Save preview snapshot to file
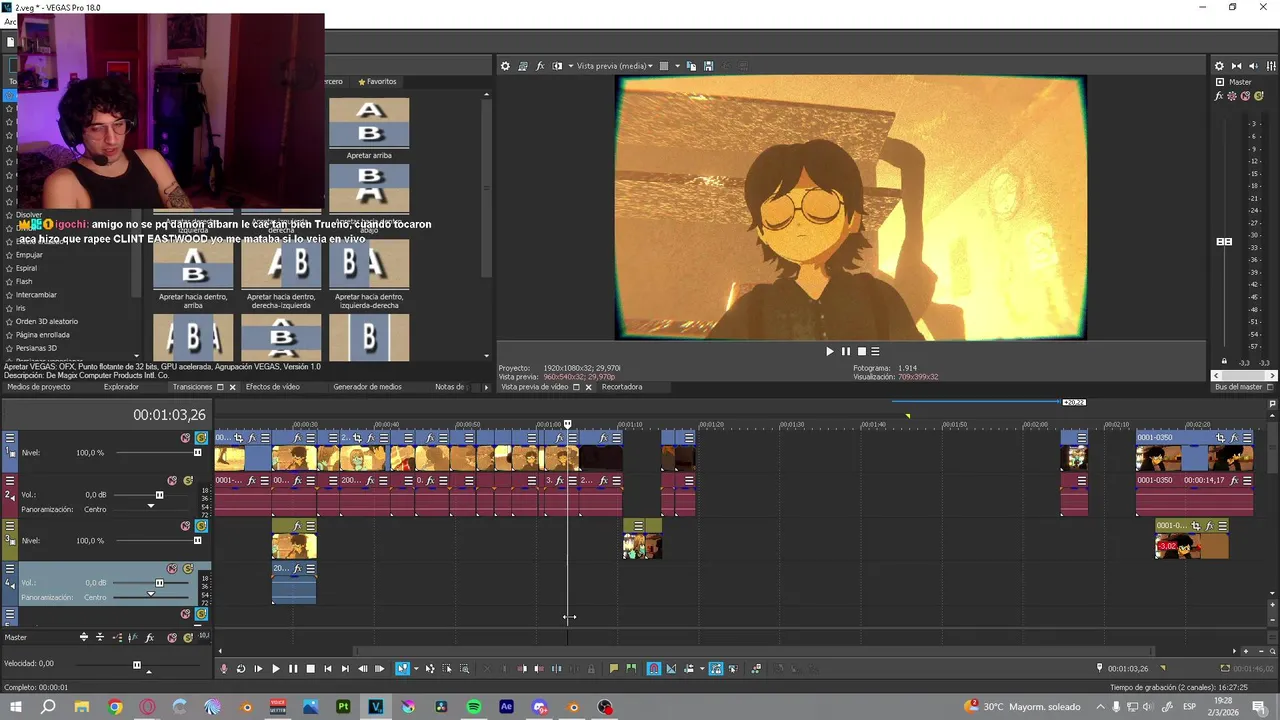Viewport: 1280px width, 720px height. pos(708,66)
